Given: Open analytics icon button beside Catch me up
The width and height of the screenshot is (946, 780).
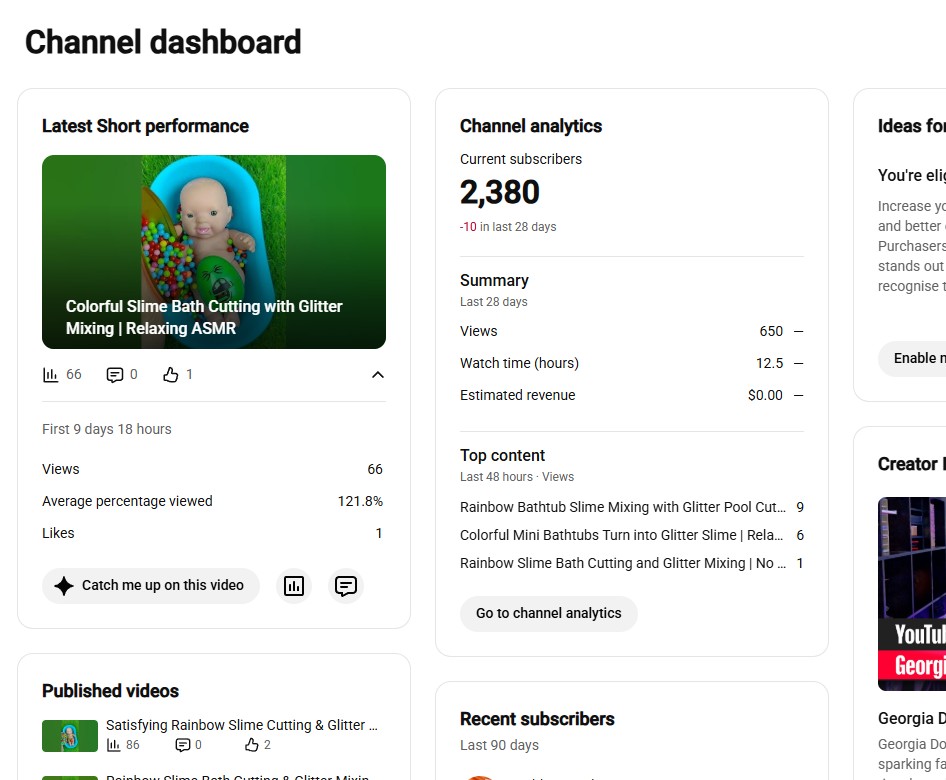Looking at the screenshot, I should (294, 586).
